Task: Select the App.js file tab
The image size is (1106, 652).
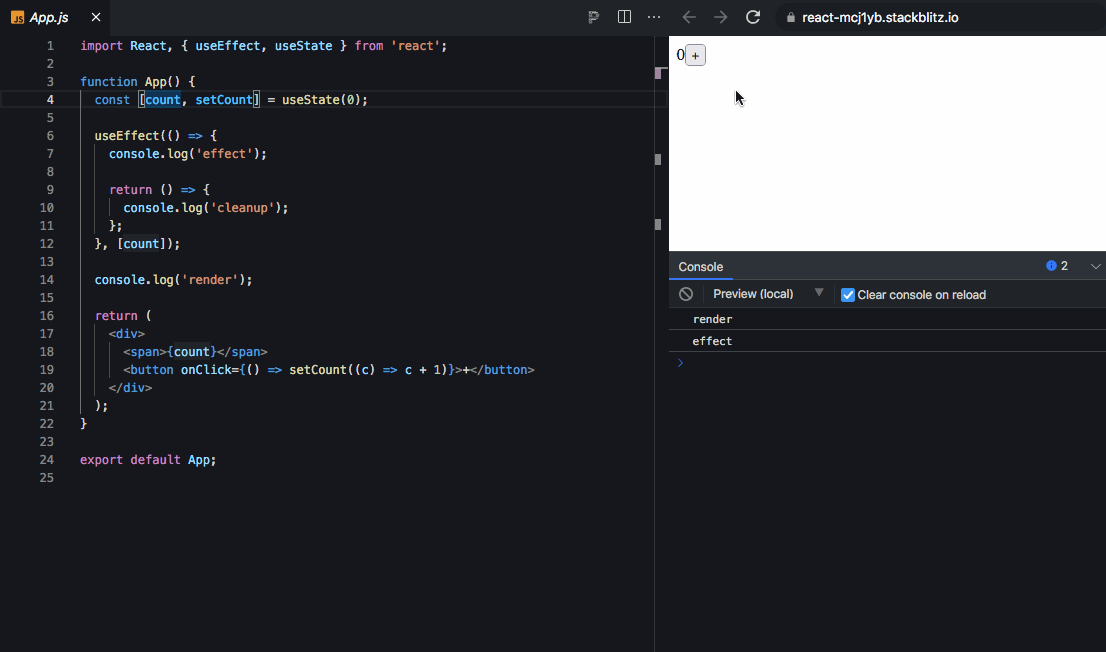Action: pos(49,18)
